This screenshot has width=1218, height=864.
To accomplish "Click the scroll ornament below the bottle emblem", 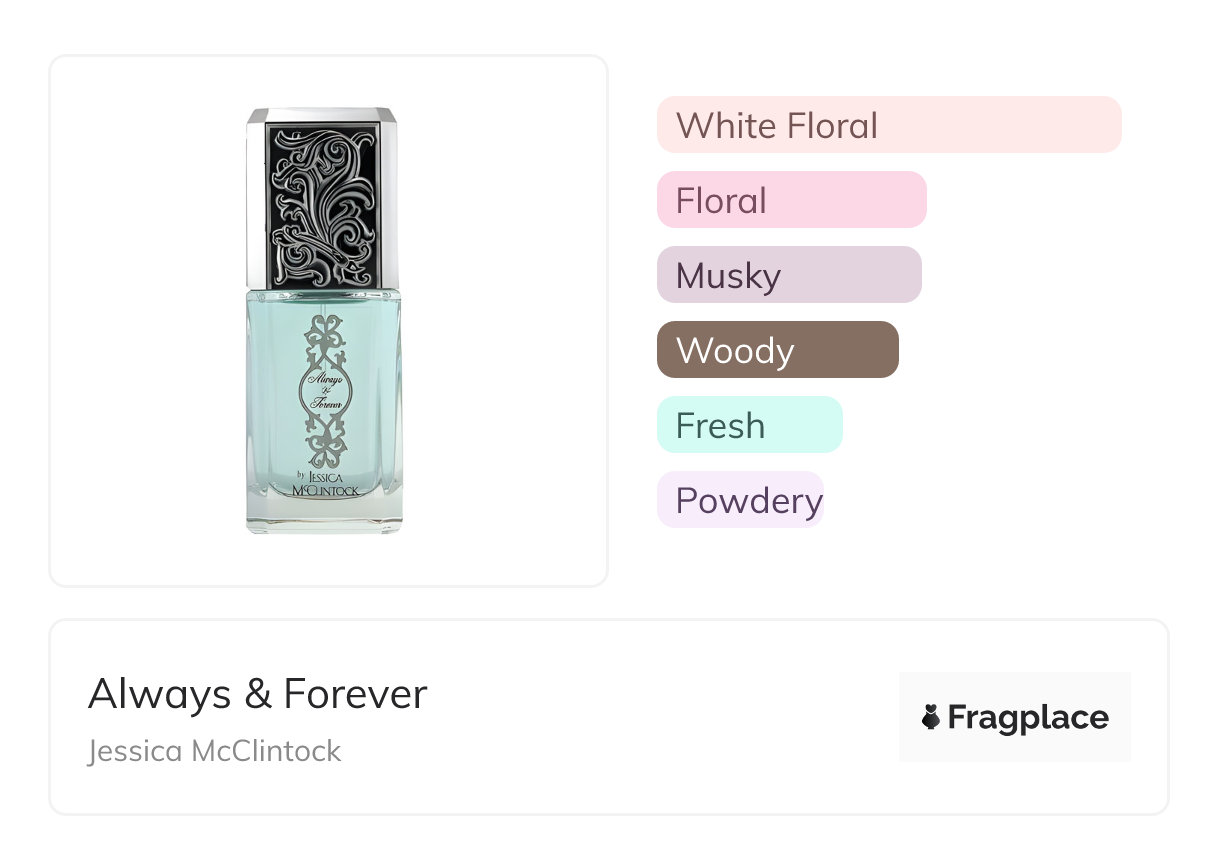I will tap(323, 444).
